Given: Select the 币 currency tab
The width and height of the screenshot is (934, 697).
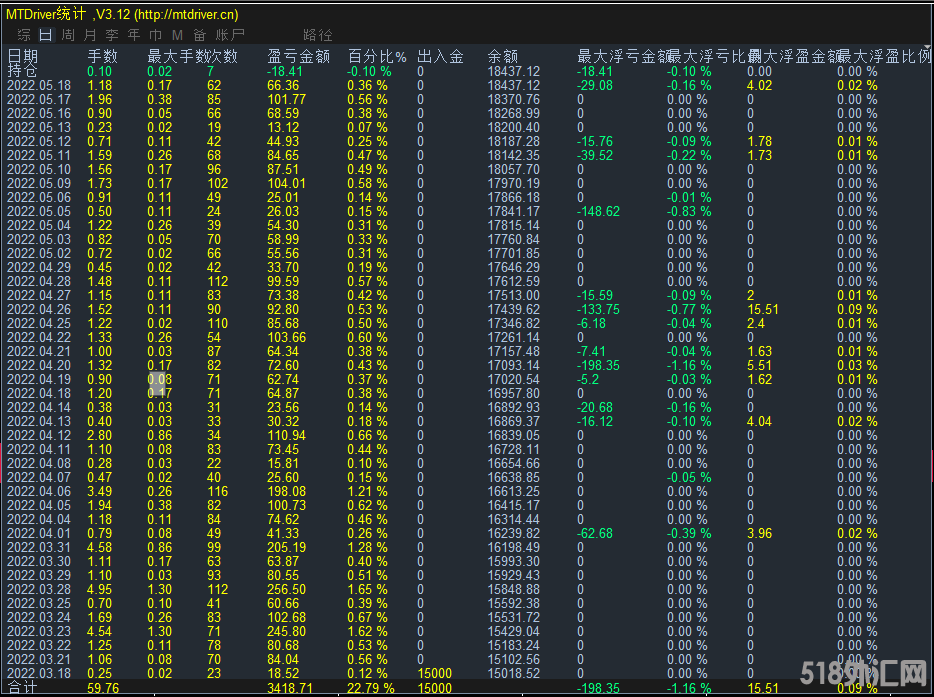Looking at the screenshot, I should click(x=156, y=34).
